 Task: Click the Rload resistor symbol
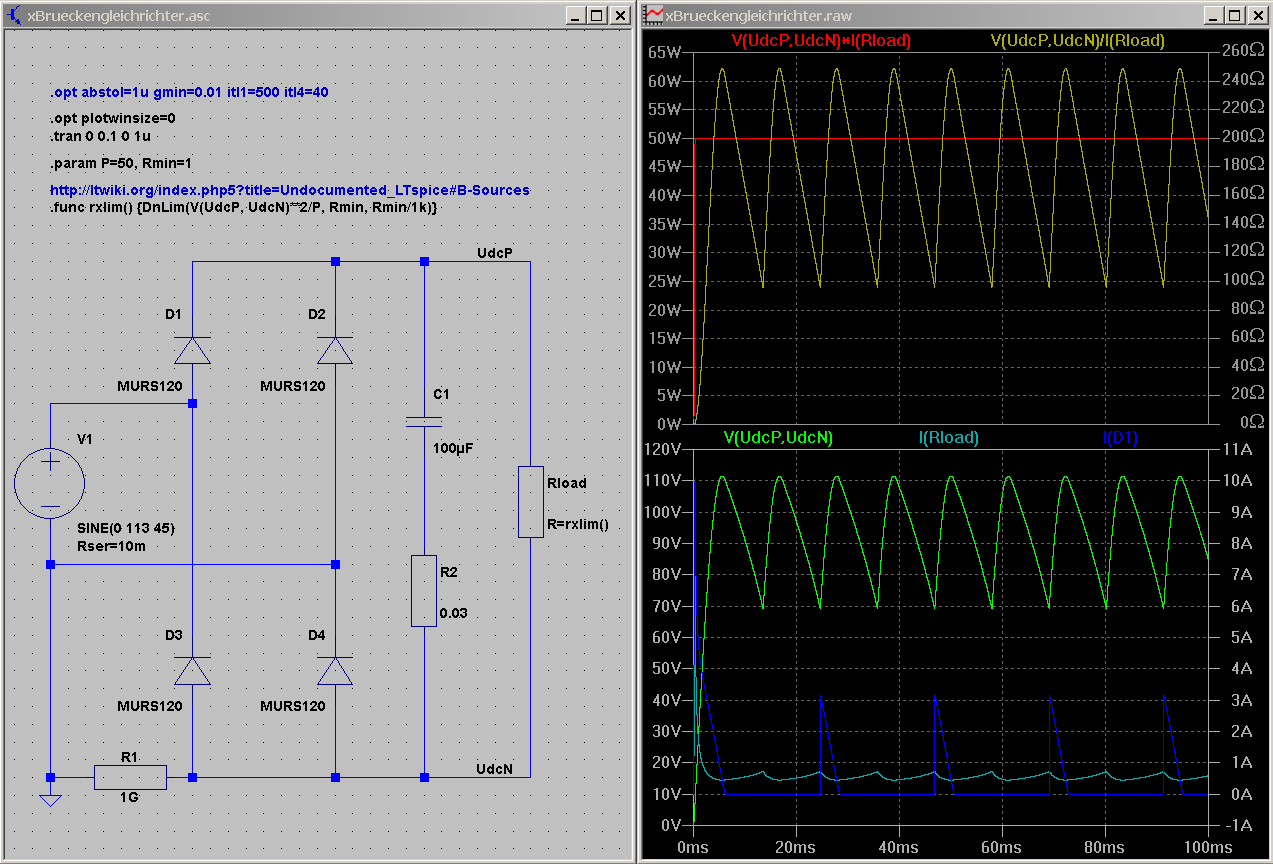click(x=530, y=501)
